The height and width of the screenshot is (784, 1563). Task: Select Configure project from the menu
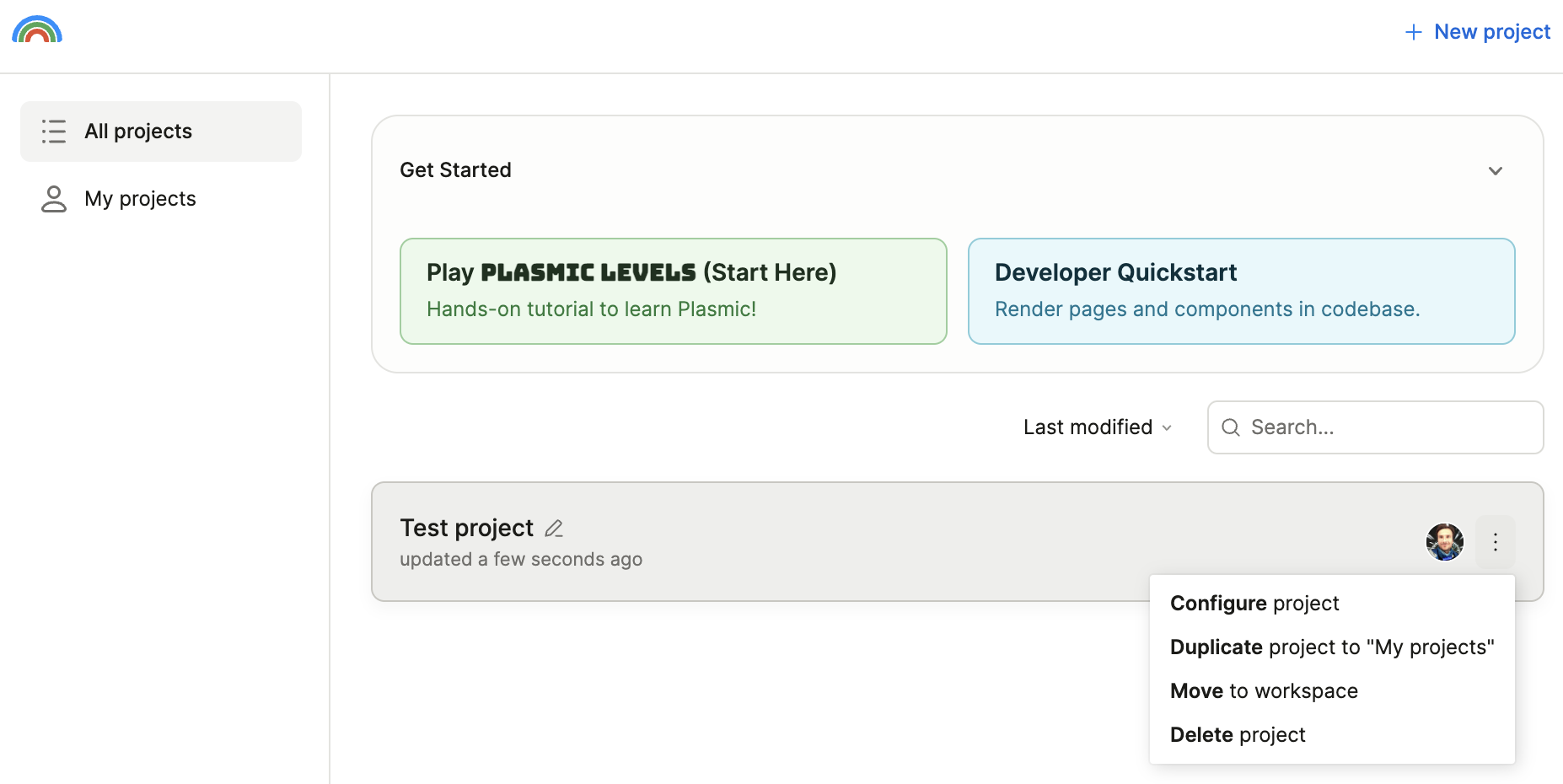click(x=1254, y=603)
